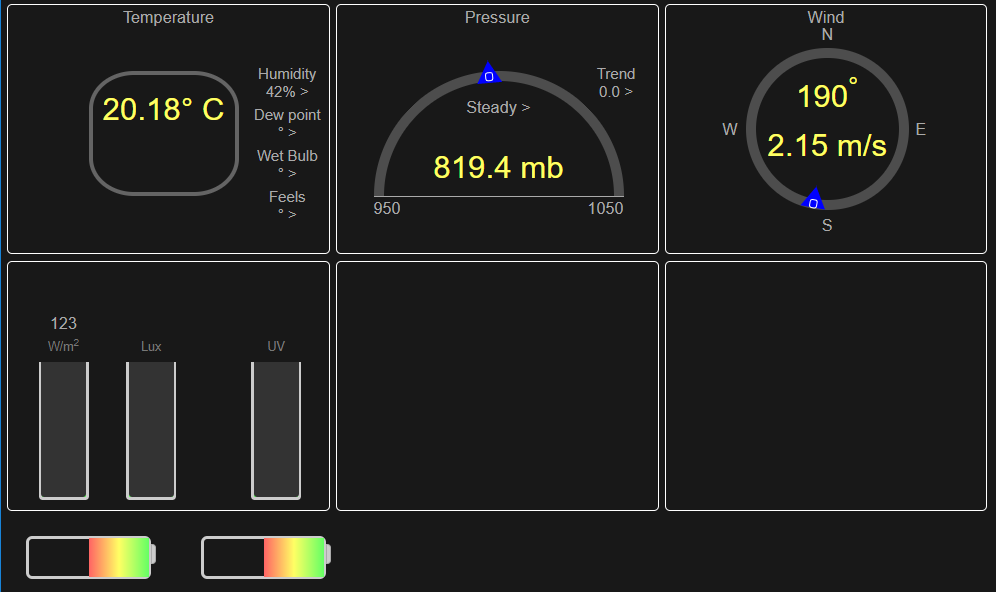The image size is (996, 592).
Task: Click the blue wind direction arrow
Action: pyautogui.click(x=814, y=200)
